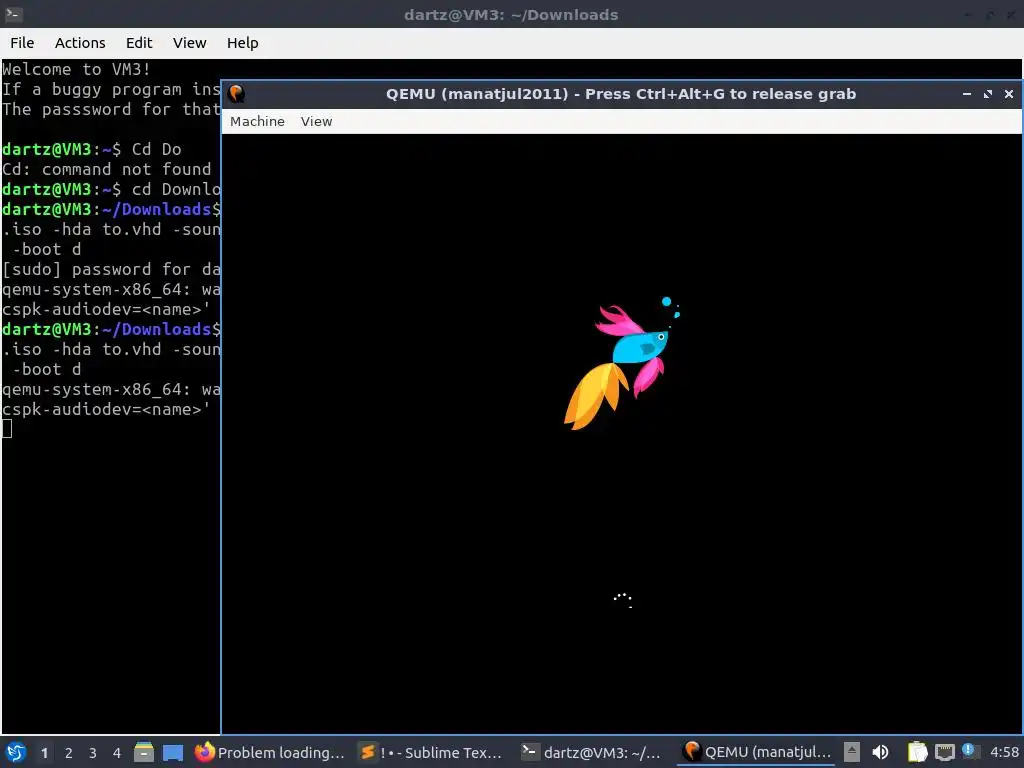The height and width of the screenshot is (768, 1024).
Task: Switch to workspace 1
Action: point(44,753)
